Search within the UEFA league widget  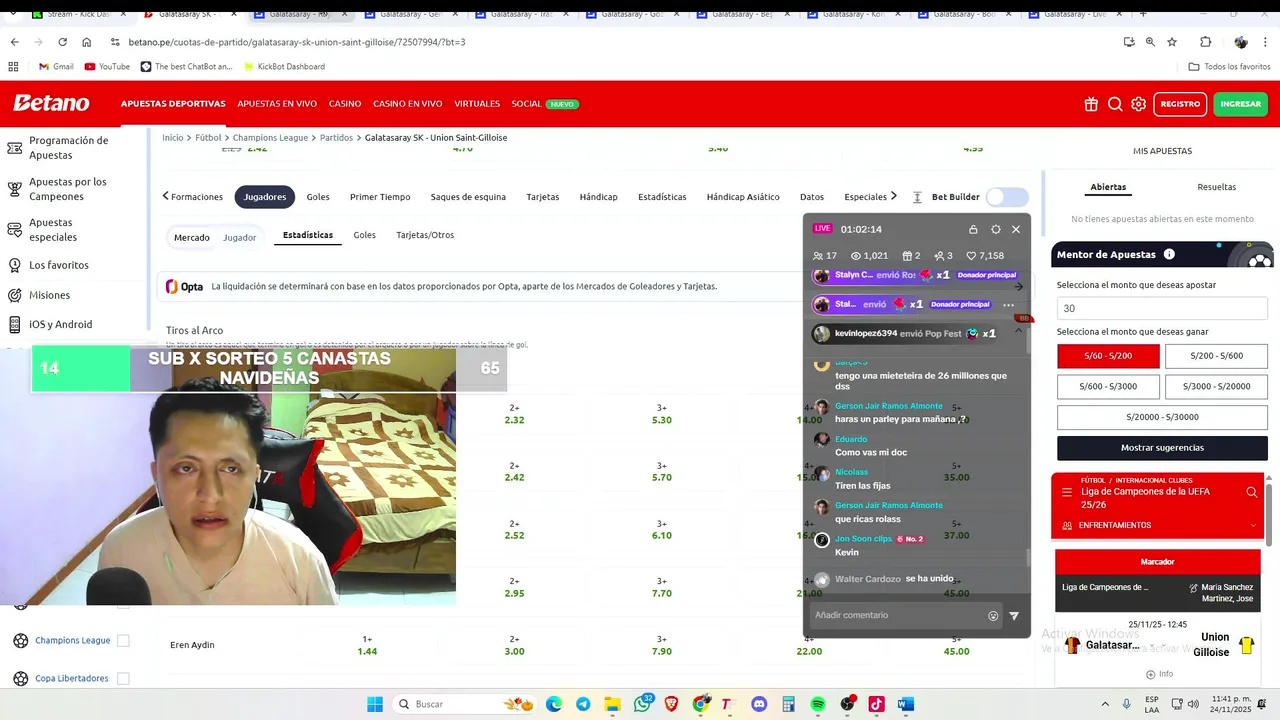click(x=1251, y=492)
